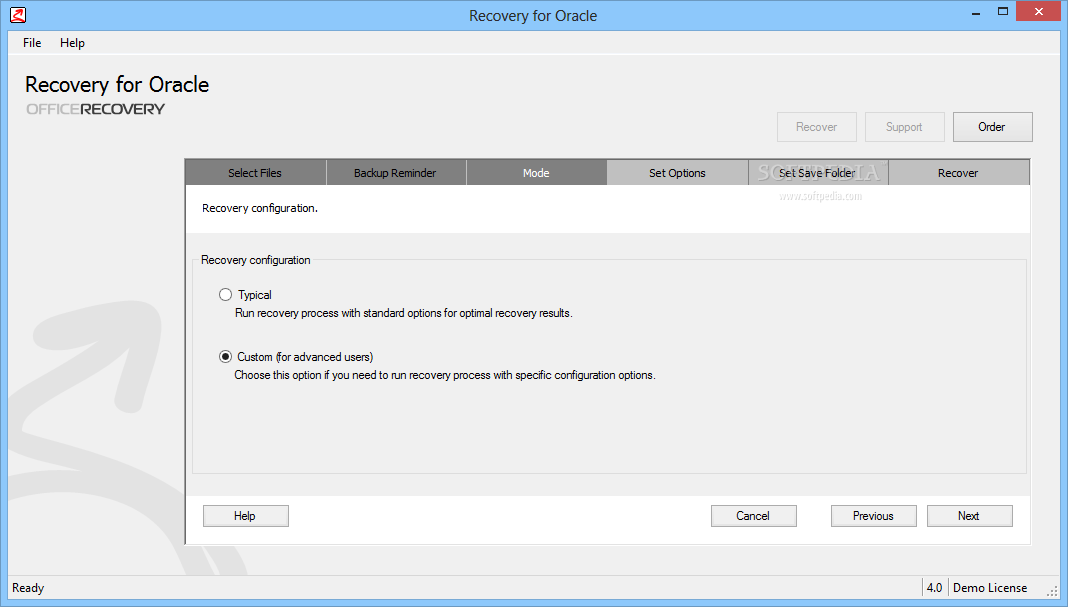Click the OFFICERECOVERY logo text
The height and width of the screenshot is (607, 1068).
95,109
